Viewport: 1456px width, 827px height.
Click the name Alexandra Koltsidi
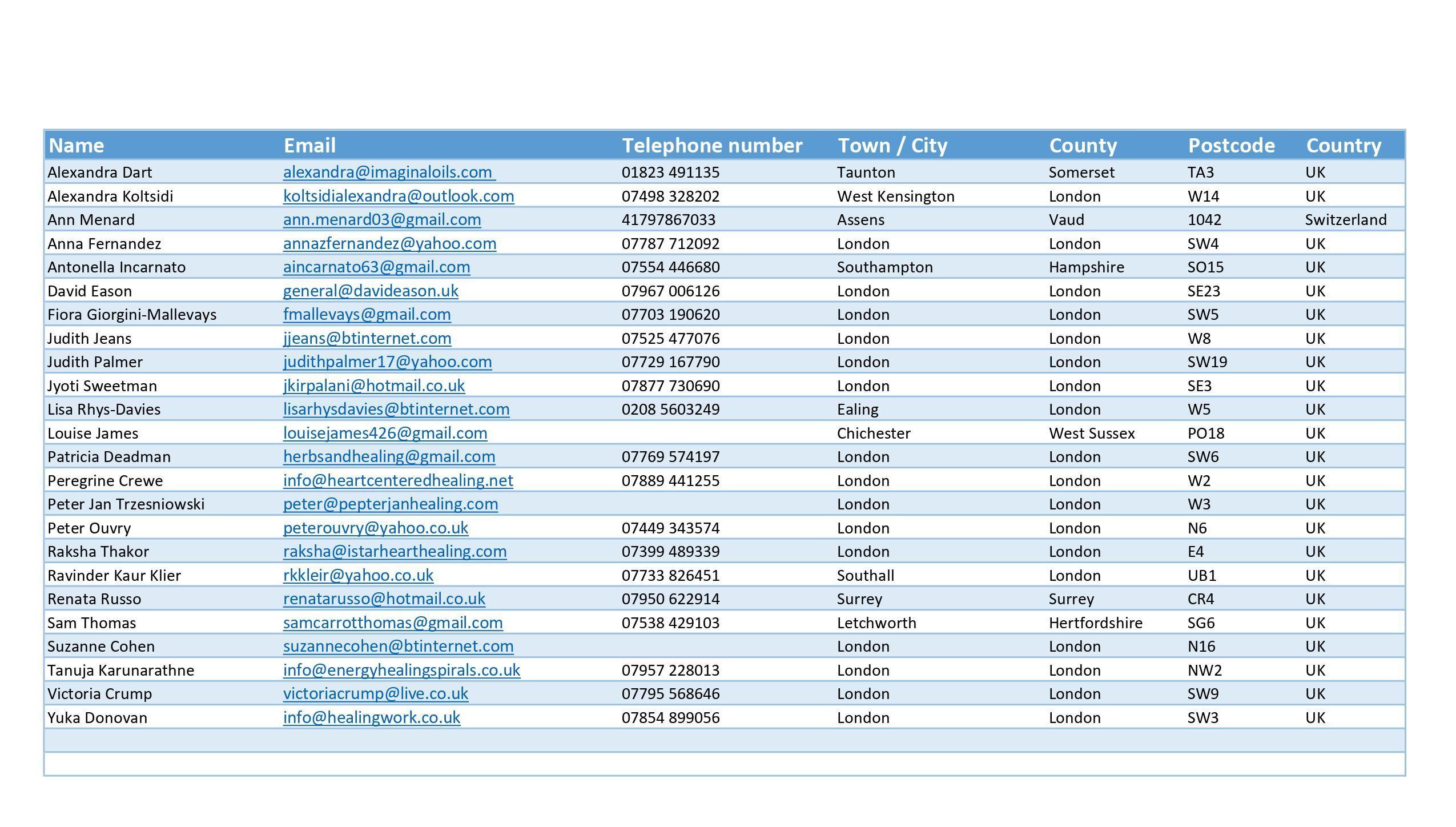coord(110,196)
